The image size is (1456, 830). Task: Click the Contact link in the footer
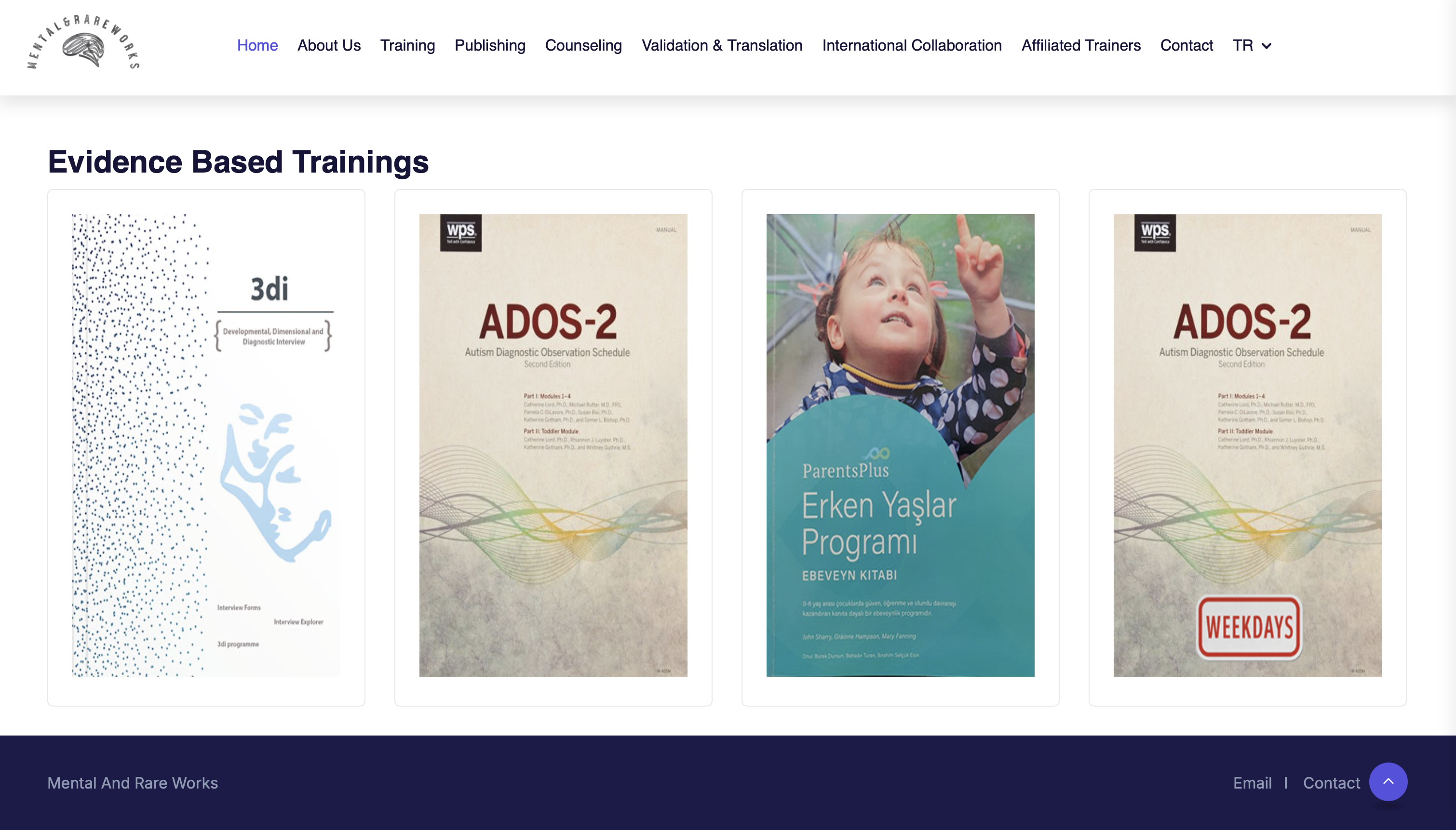coord(1331,783)
